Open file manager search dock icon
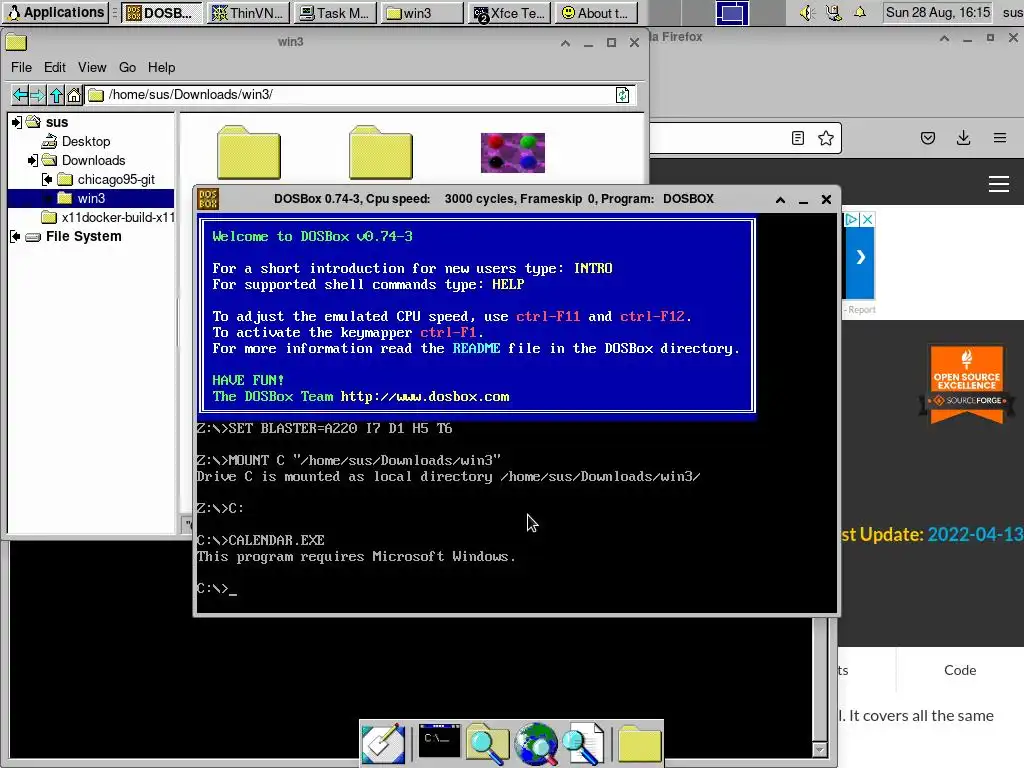The image size is (1024, 768). click(487, 743)
